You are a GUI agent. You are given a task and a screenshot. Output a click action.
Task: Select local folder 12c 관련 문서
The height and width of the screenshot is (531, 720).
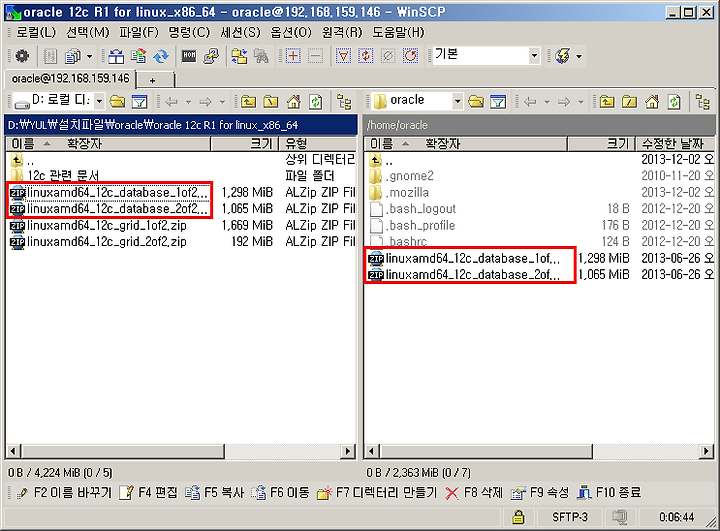click(55, 175)
